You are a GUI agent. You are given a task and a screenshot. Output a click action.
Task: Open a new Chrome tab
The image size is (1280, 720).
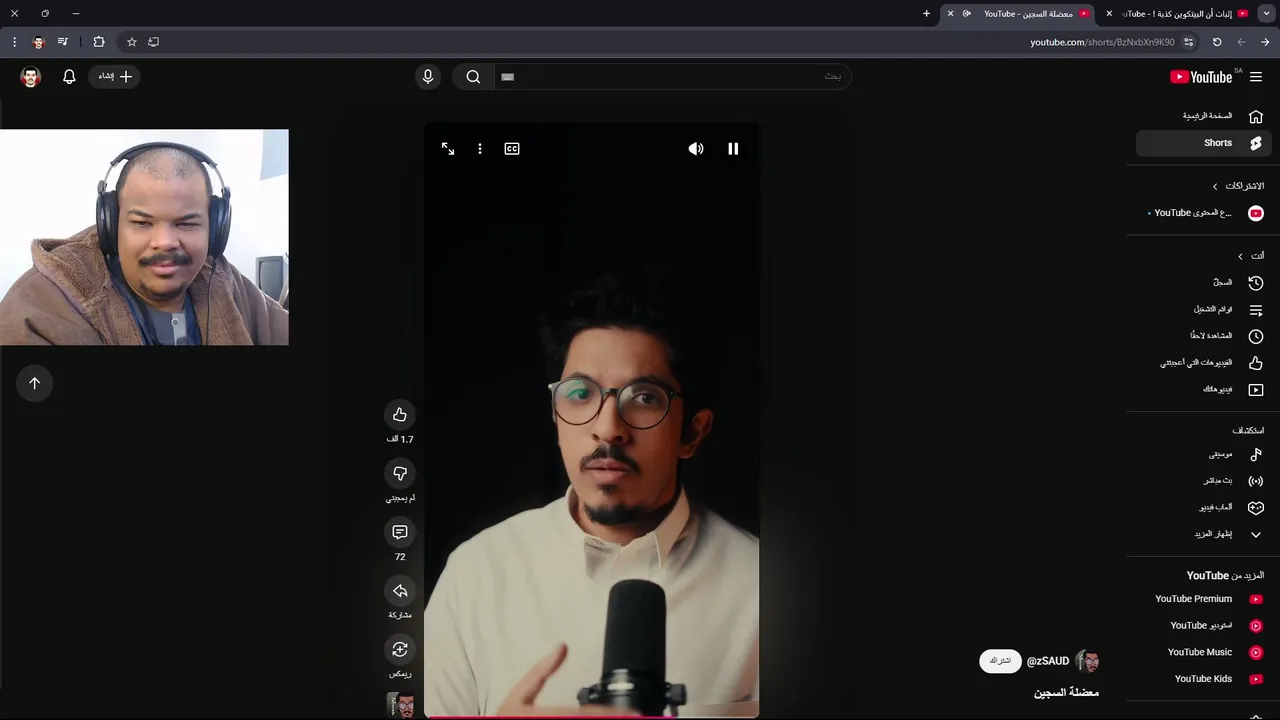tap(926, 14)
